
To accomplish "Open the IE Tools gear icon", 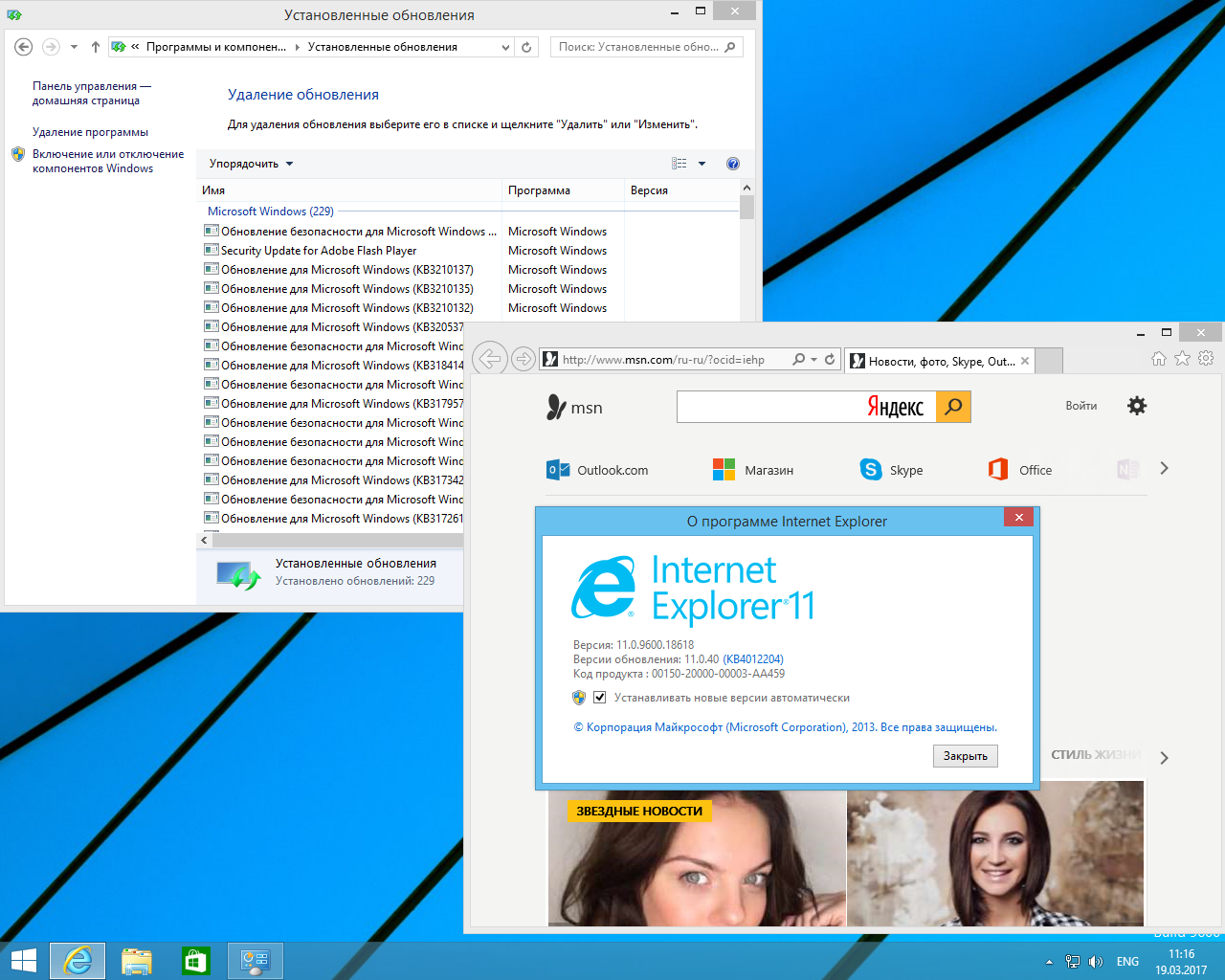I will [1206, 358].
